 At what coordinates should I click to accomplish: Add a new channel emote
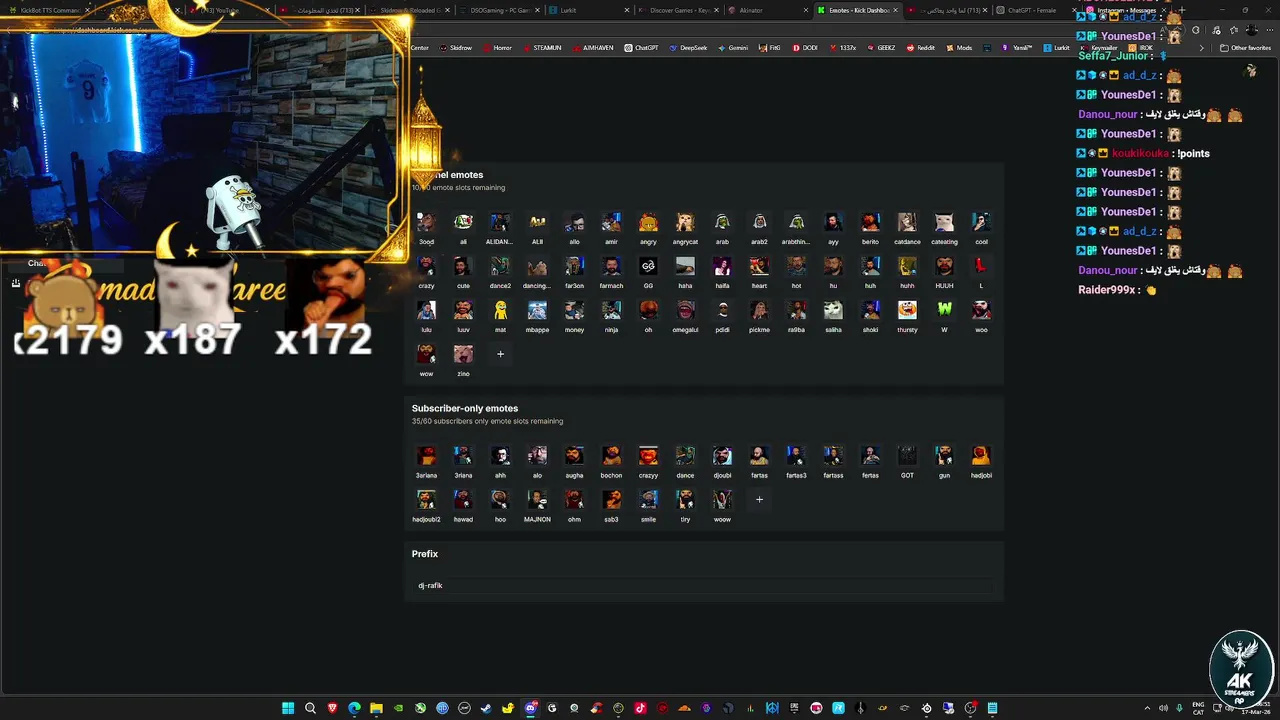pyautogui.click(x=500, y=354)
